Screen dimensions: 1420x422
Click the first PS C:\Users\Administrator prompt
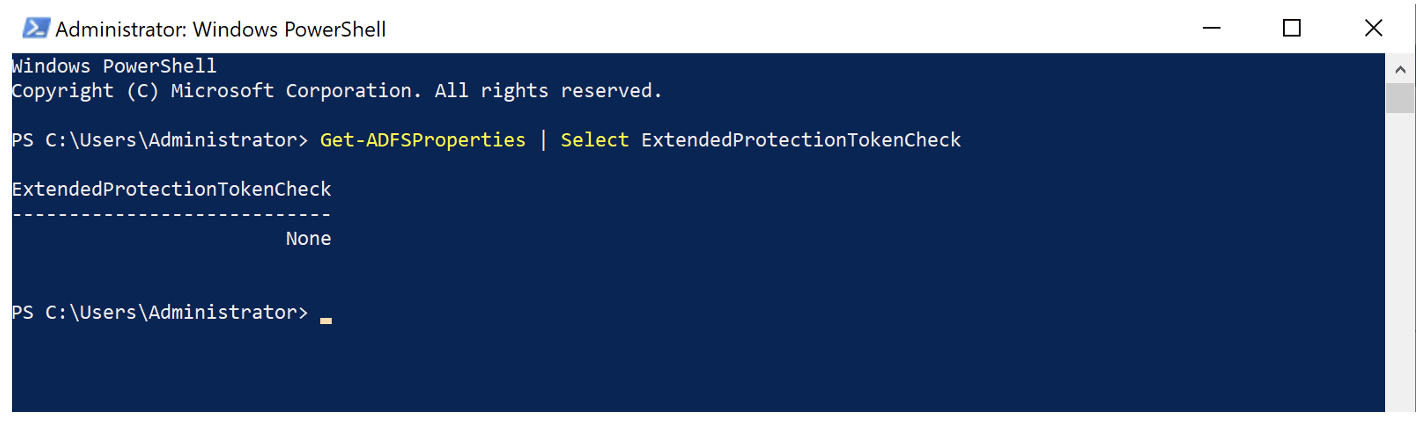[x=160, y=140]
